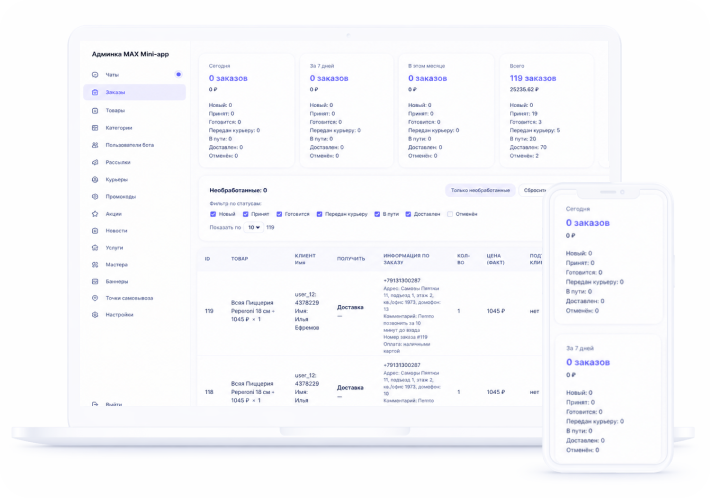Click order ID 118 cell
This screenshot has width=710, height=498.
click(209, 392)
